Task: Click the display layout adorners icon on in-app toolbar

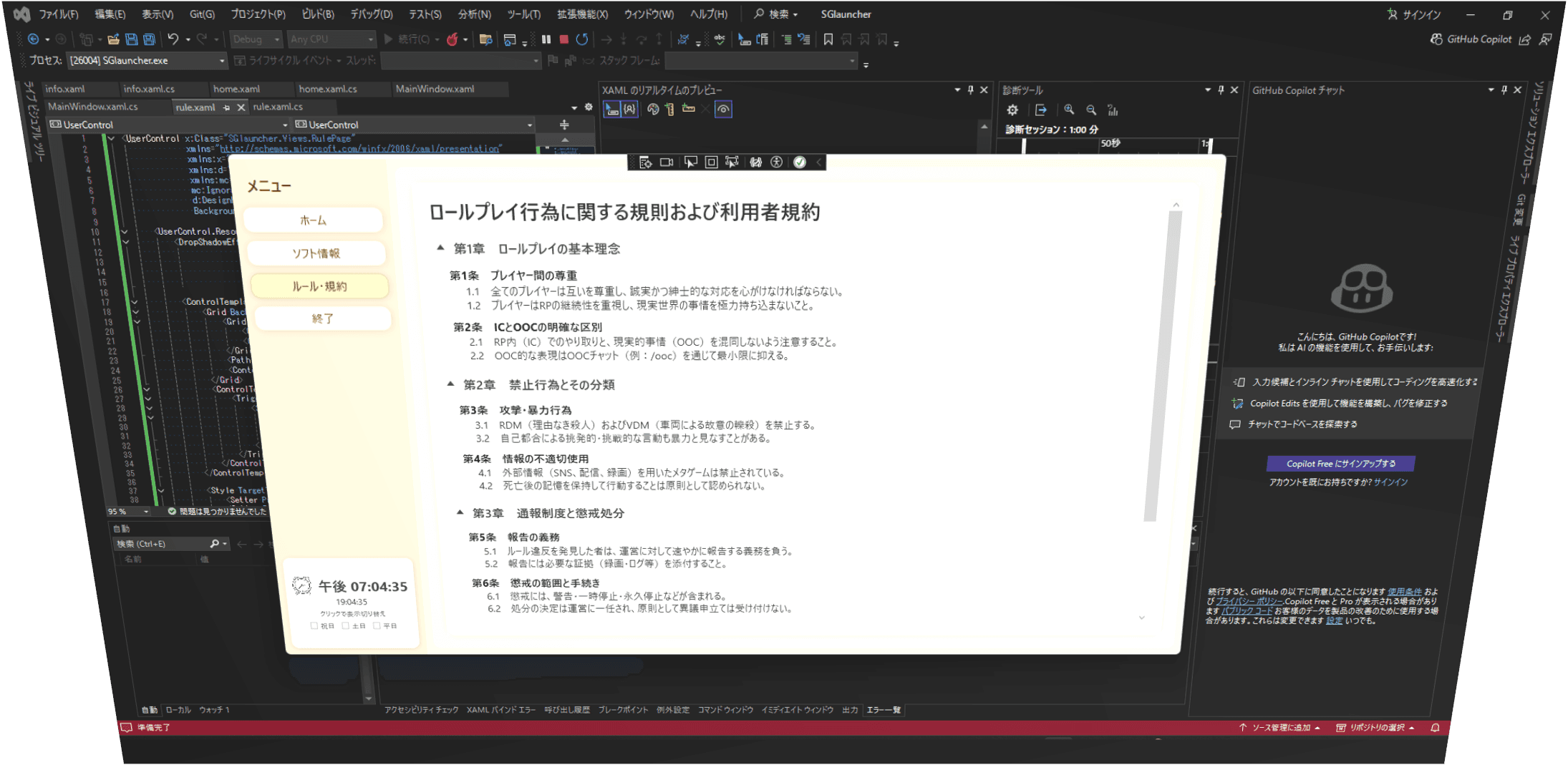Action: 711,162
